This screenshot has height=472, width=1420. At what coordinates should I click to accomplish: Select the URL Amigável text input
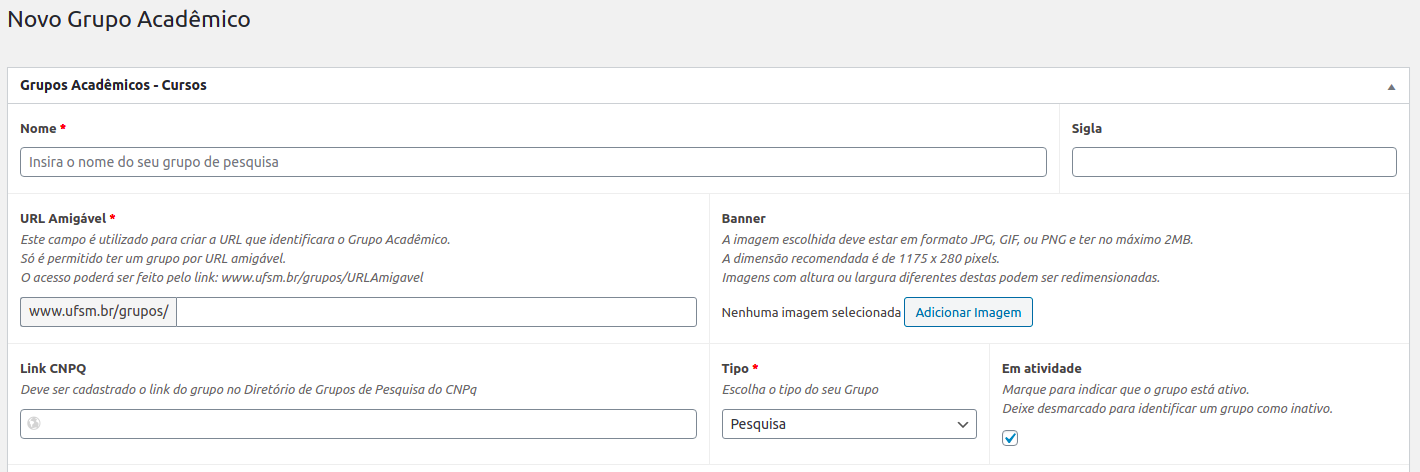pos(436,312)
